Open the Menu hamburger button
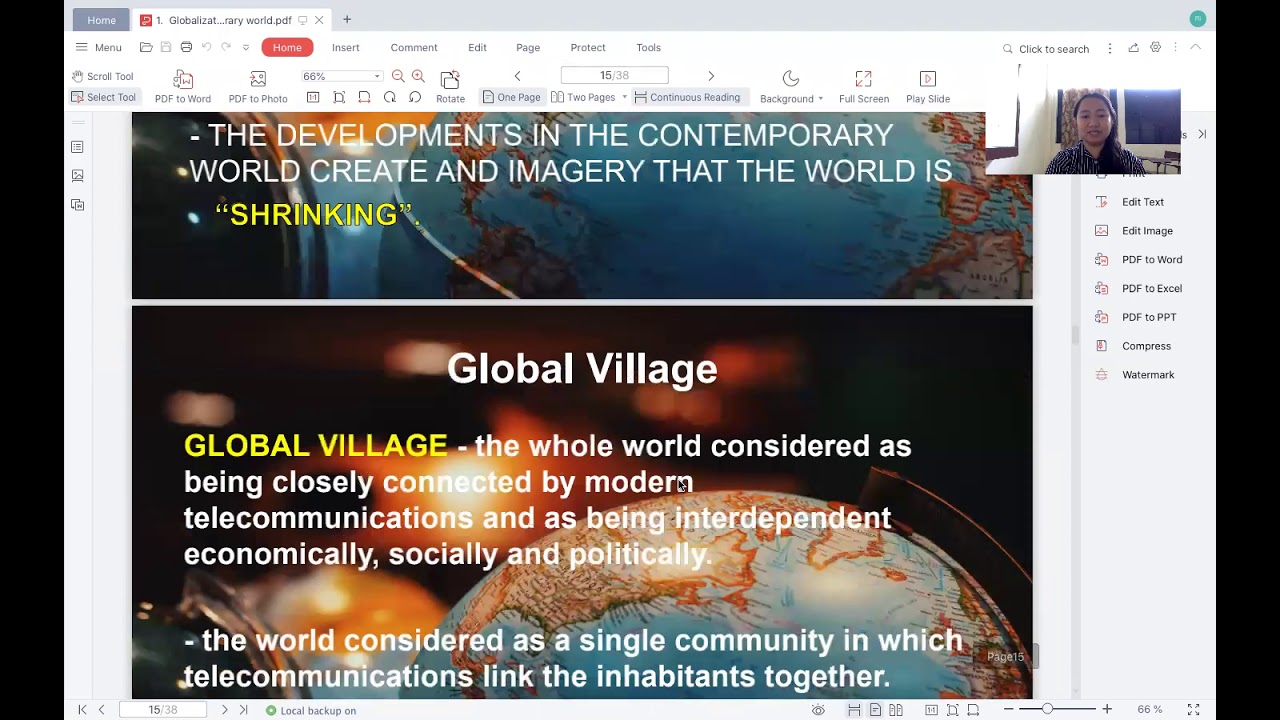This screenshot has width=1280, height=720. click(x=98, y=47)
